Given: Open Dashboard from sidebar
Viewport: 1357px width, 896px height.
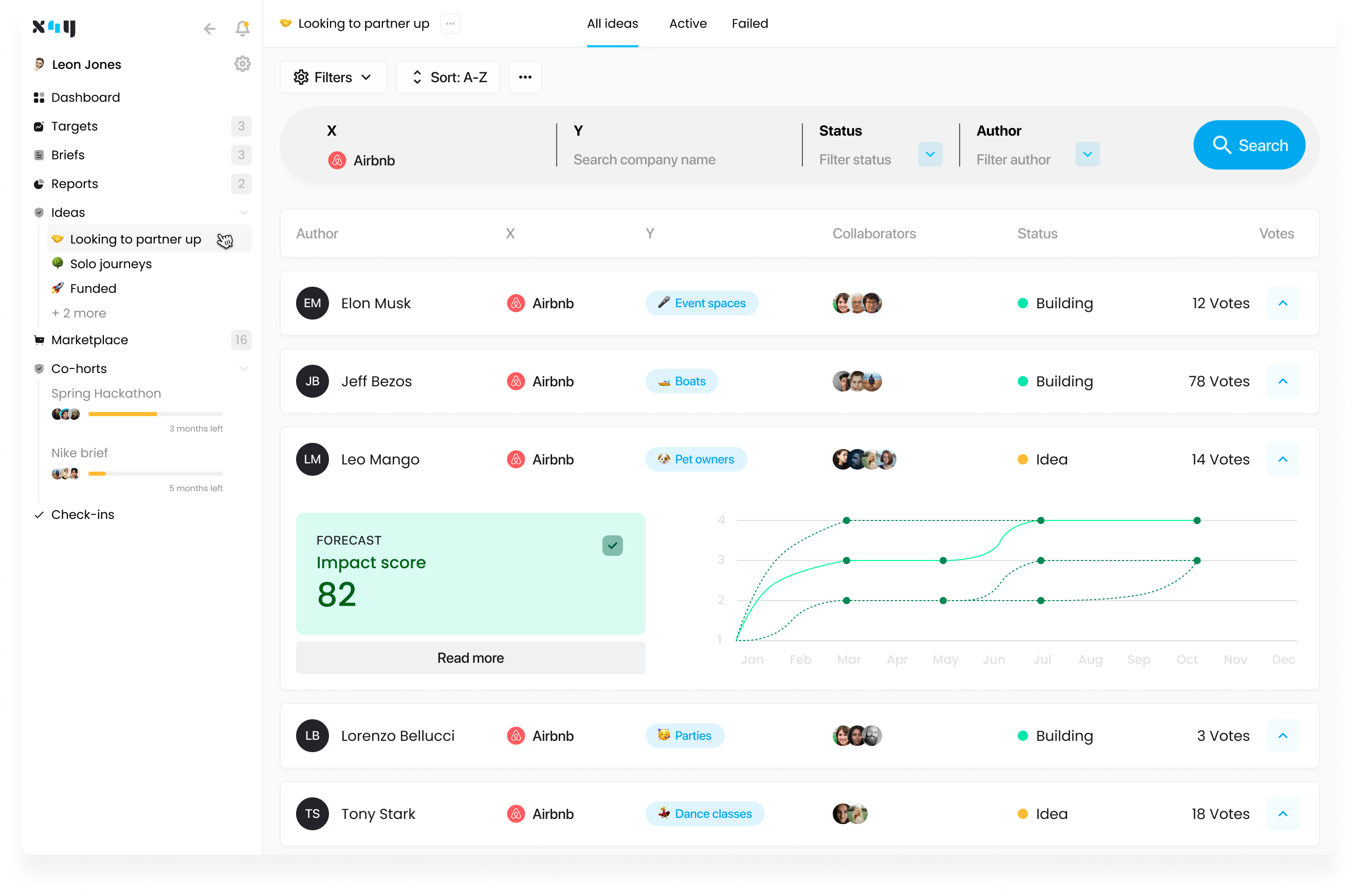Looking at the screenshot, I should [85, 98].
